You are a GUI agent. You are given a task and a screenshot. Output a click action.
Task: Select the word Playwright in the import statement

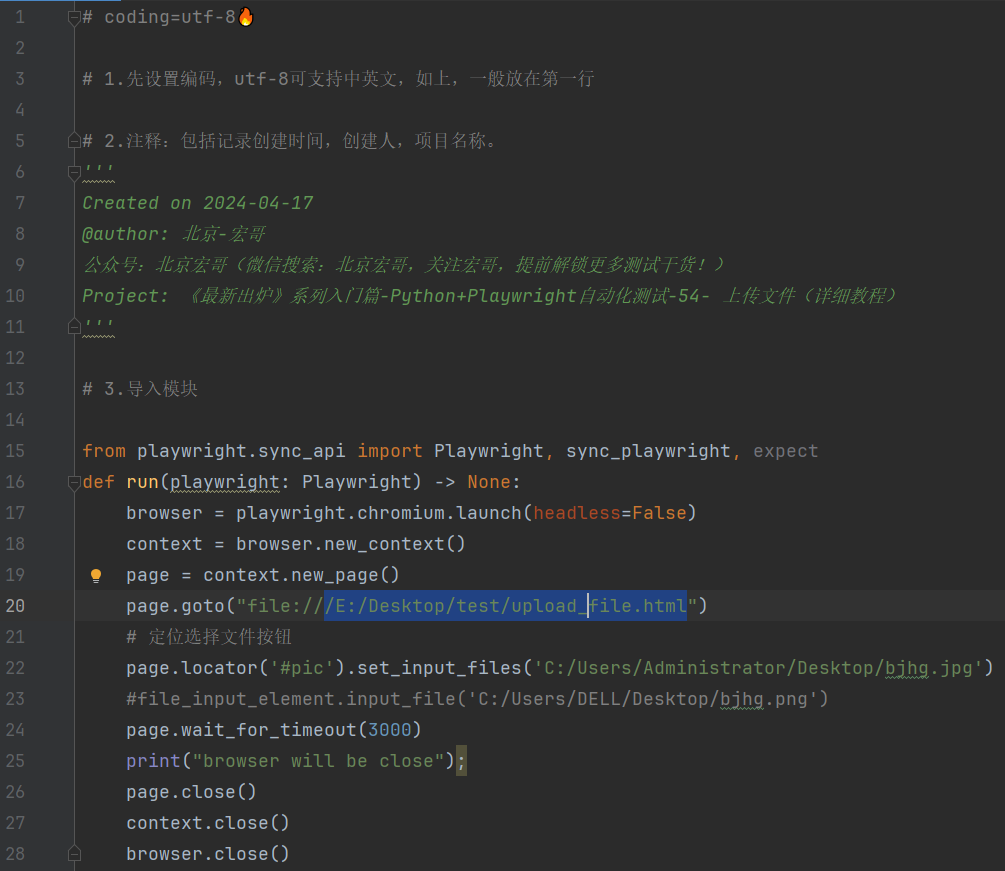489,450
